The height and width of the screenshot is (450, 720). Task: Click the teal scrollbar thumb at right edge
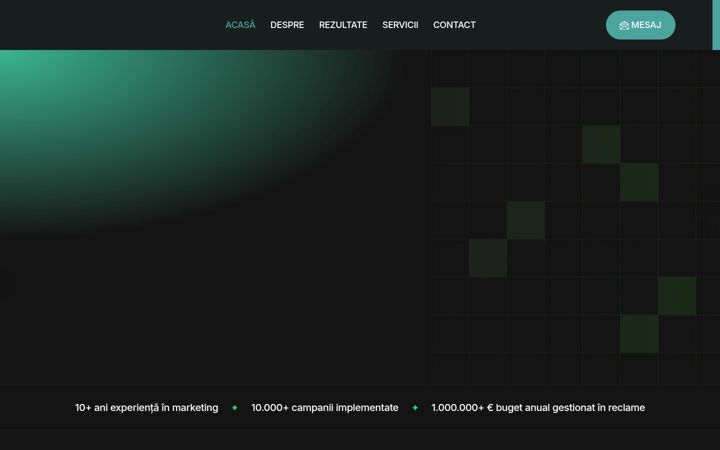716,25
